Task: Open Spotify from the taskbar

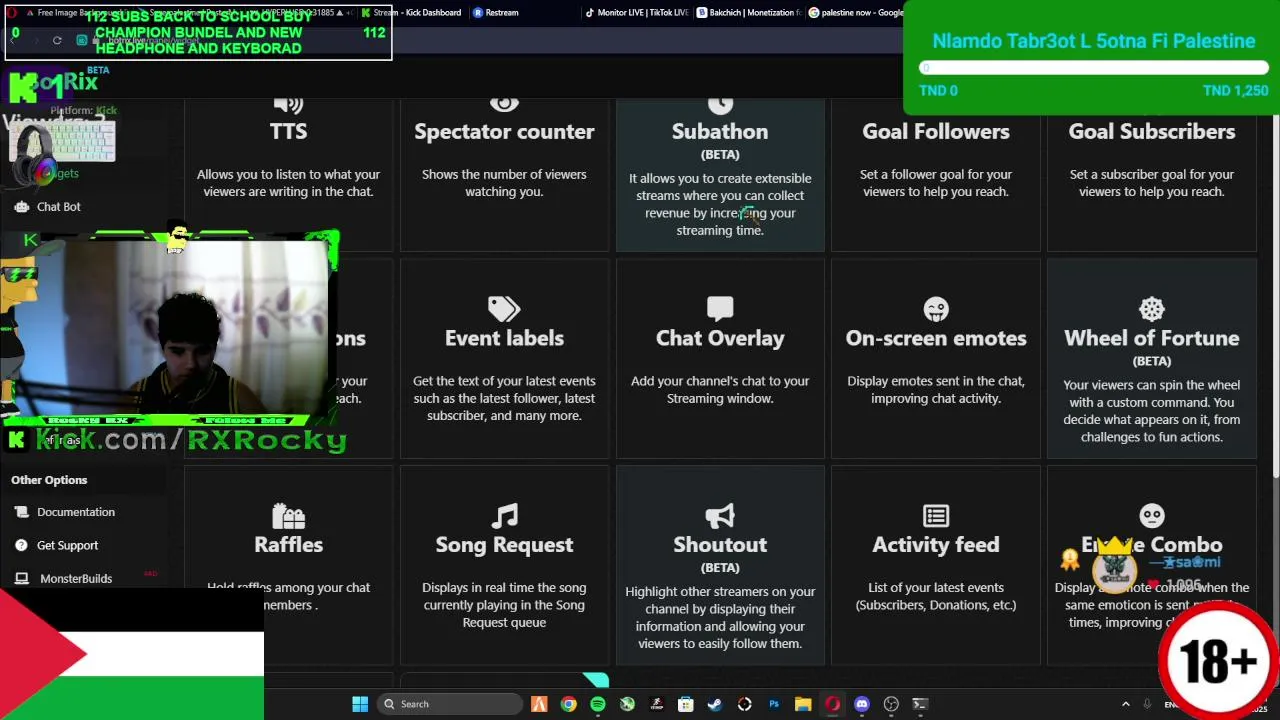Action: click(x=598, y=704)
